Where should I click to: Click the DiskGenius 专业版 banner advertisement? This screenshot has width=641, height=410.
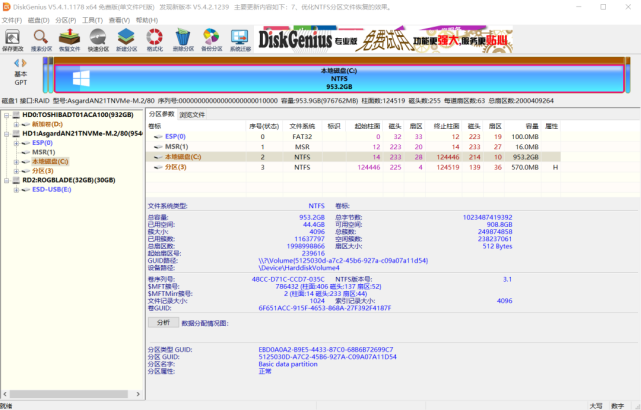coord(383,40)
